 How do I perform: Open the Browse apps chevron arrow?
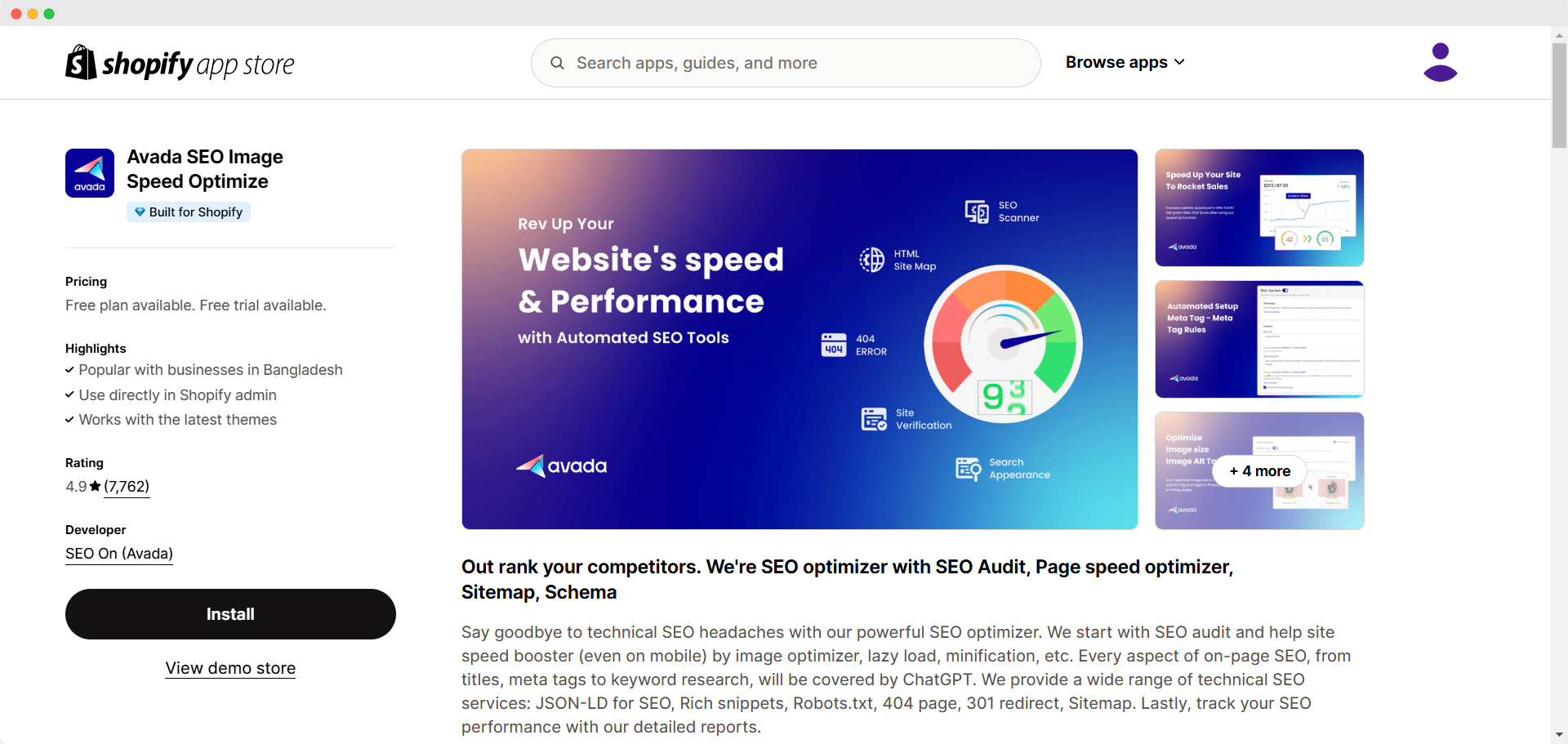(x=1179, y=62)
